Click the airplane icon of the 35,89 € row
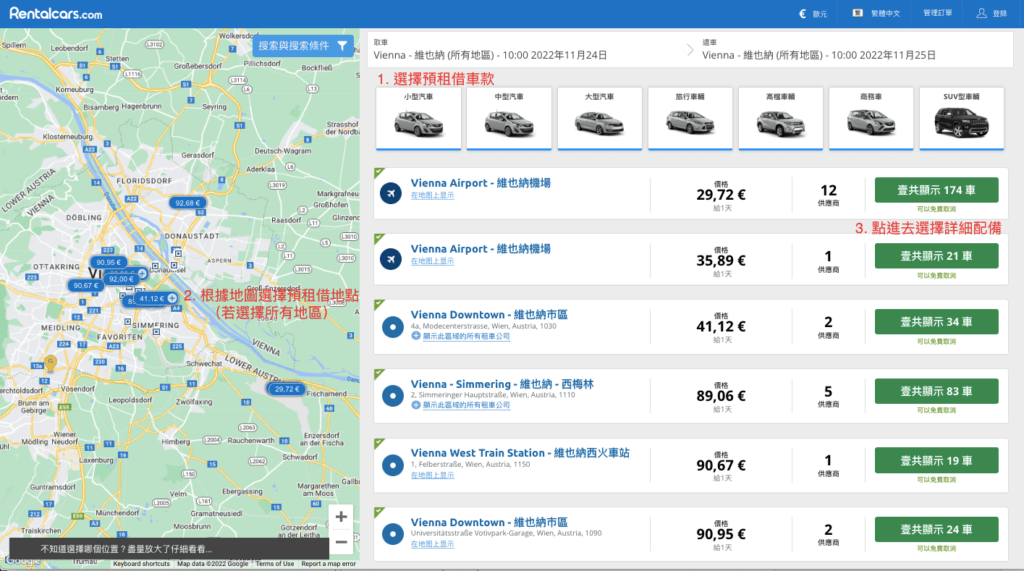Viewport: 1024px width, 571px height. [x=391, y=259]
